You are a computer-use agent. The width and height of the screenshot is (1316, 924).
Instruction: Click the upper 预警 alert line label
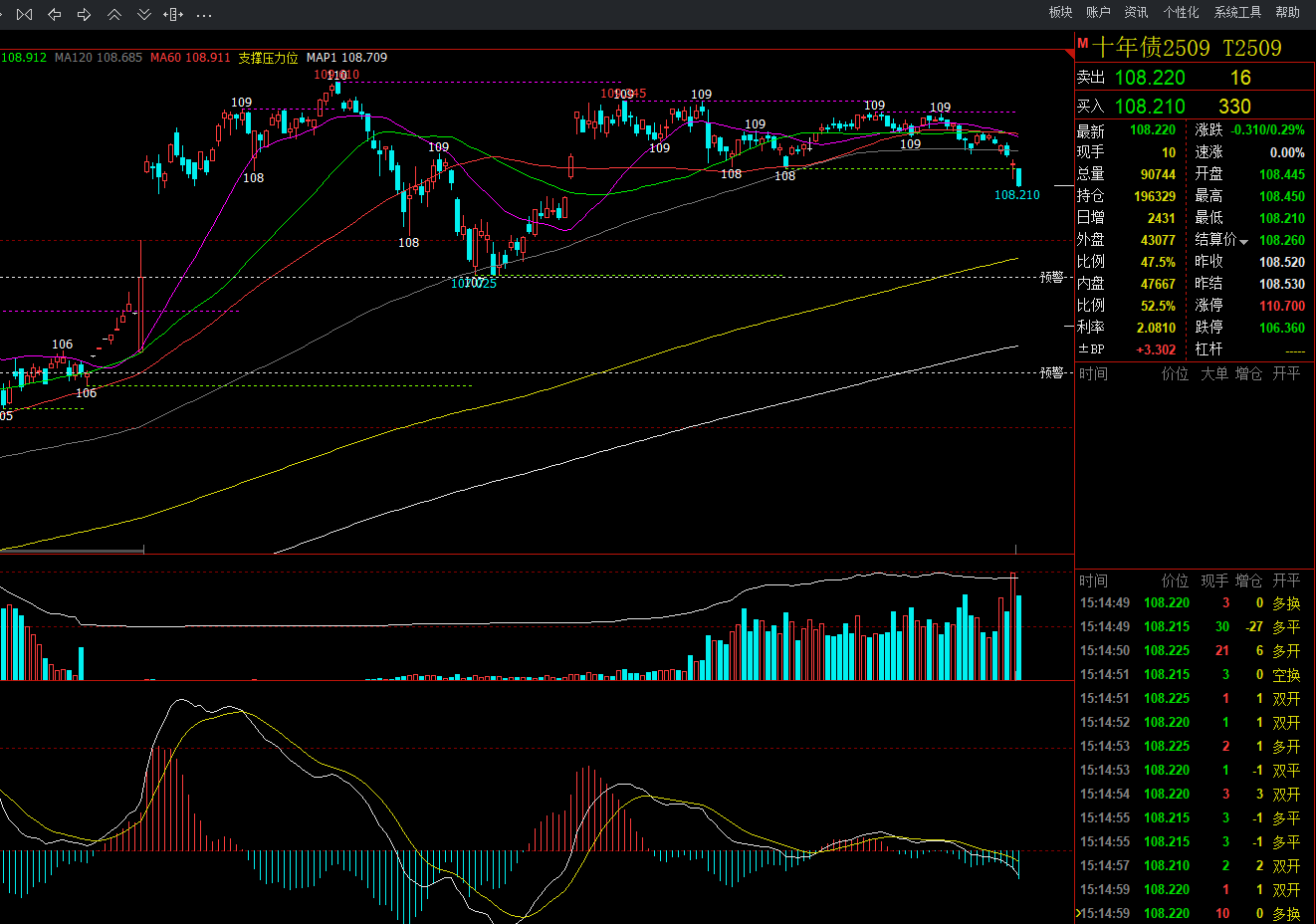tap(1052, 277)
